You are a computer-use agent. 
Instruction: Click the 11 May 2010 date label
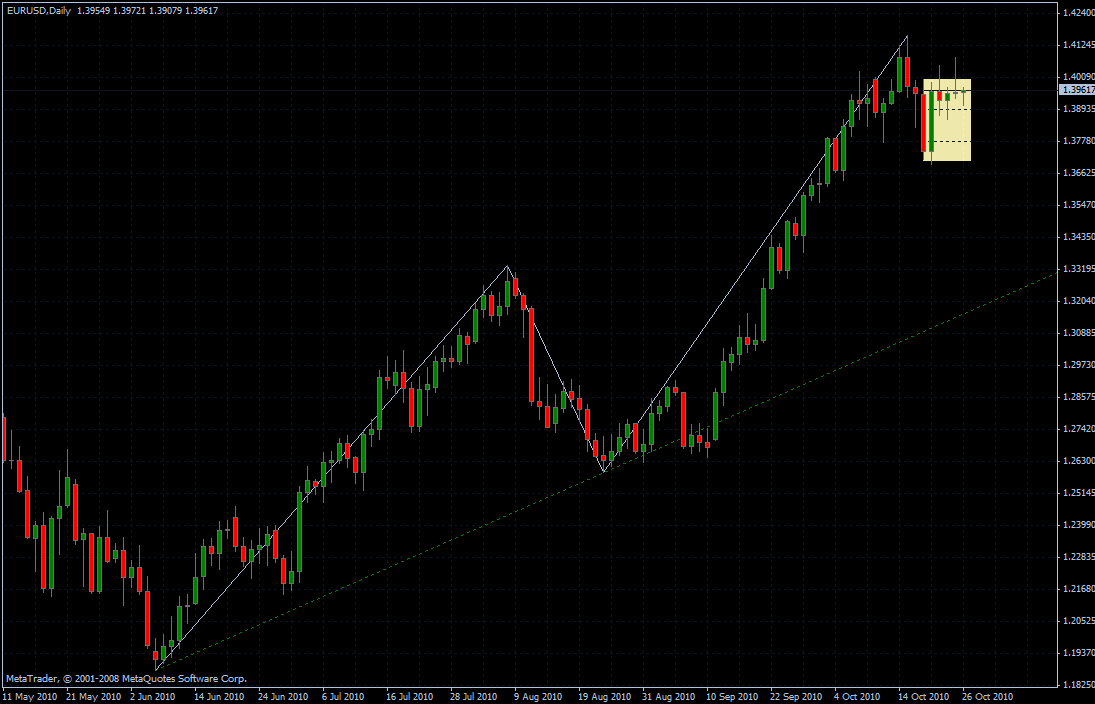pos(30,697)
